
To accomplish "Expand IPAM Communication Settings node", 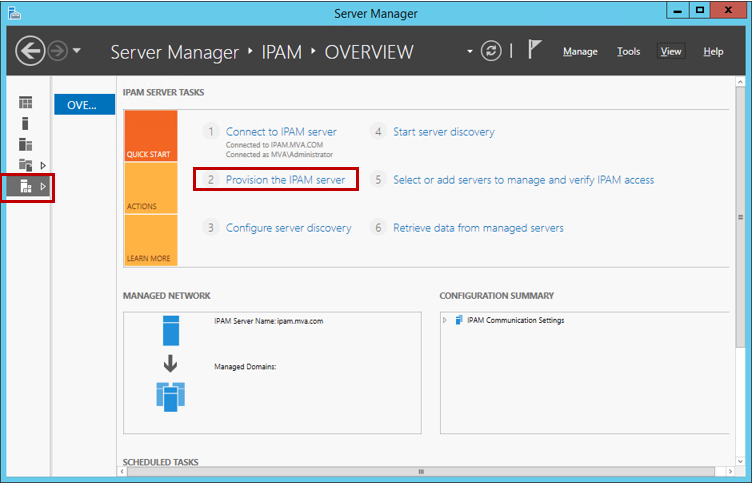I will (445, 320).
